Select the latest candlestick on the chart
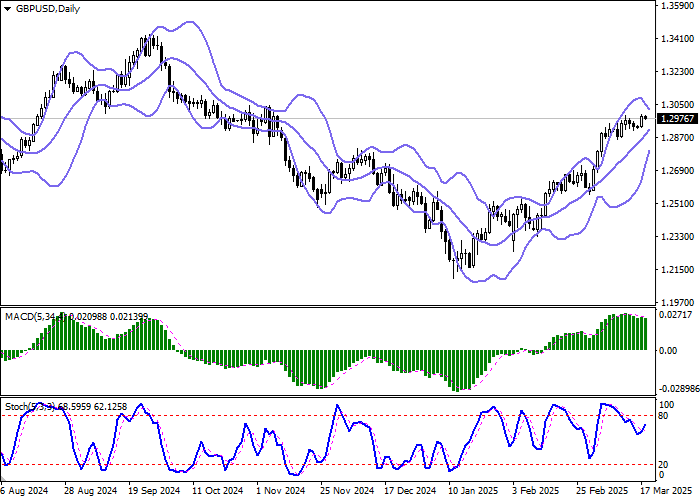 (x=646, y=118)
